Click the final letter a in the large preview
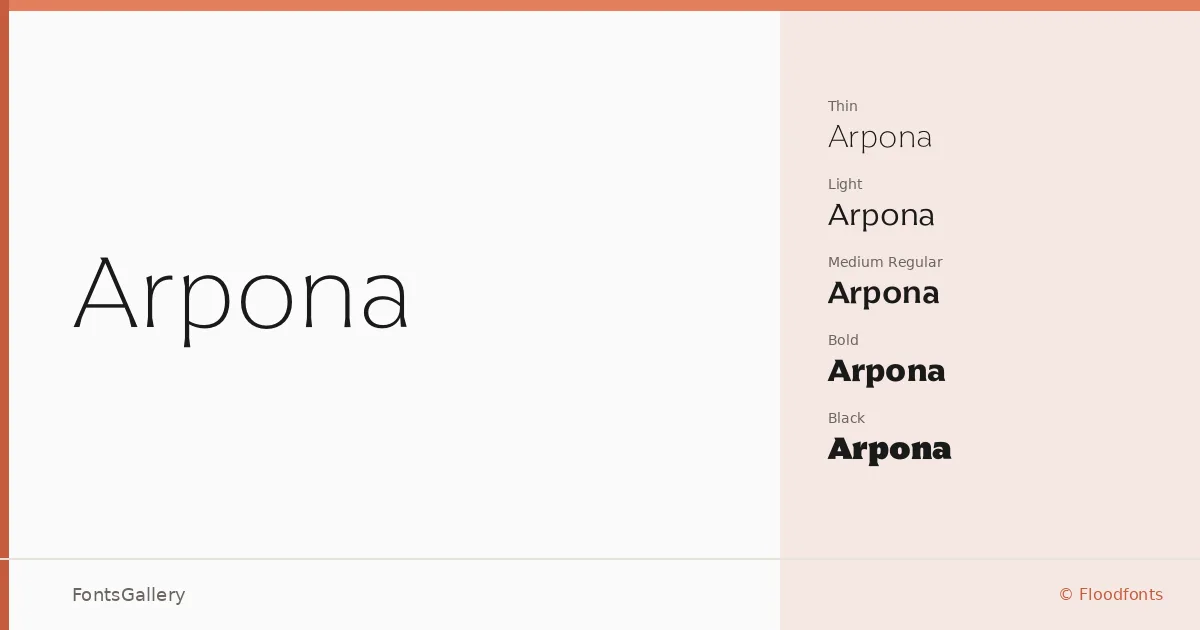 (x=385, y=303)
